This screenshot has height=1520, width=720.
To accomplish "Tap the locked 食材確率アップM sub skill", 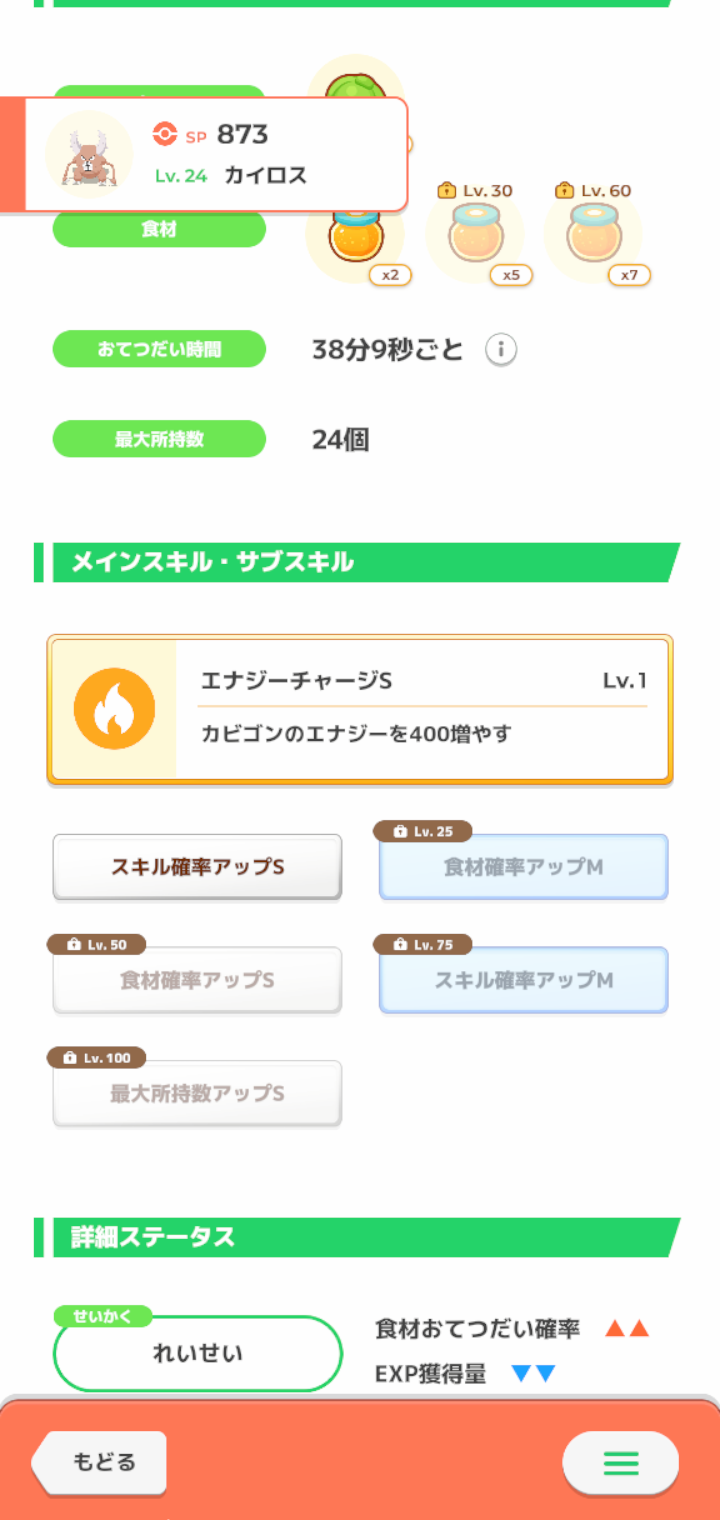I will 523,867.
